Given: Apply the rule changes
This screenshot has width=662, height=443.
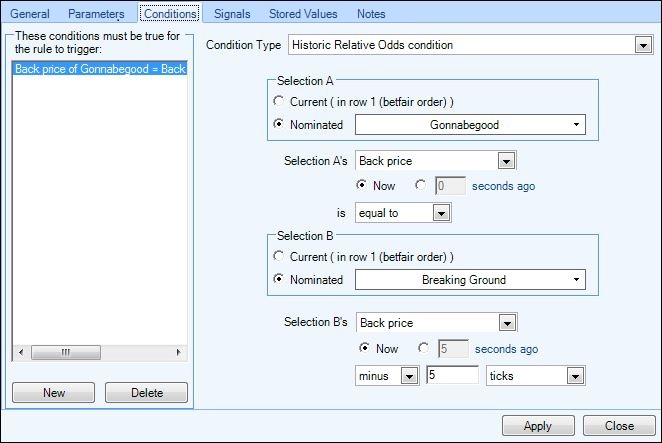Looking at the screenshot, I should pyautogui.click(x=538, y=426).
